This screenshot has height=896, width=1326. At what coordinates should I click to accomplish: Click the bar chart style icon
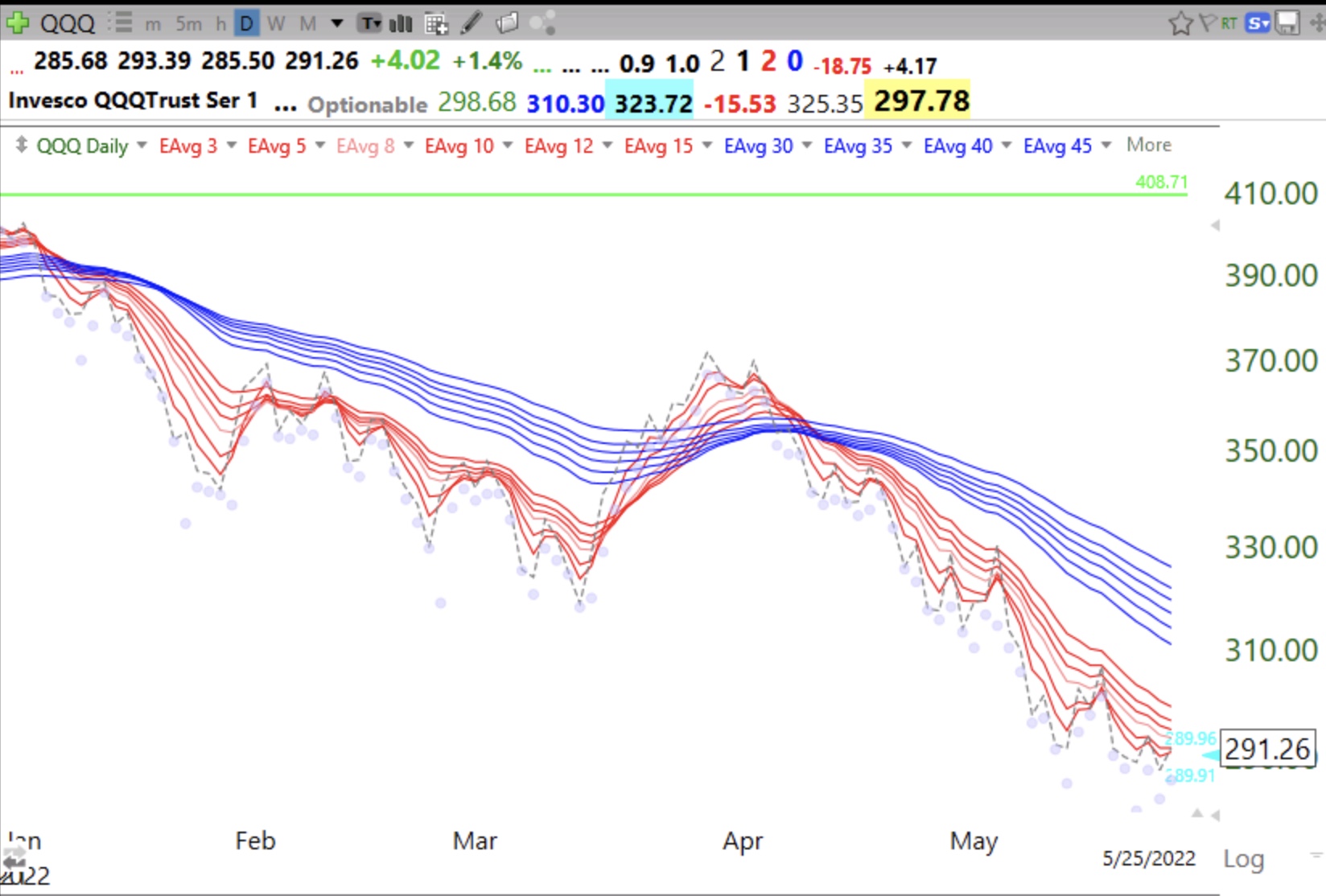click(x=400, y=23)
